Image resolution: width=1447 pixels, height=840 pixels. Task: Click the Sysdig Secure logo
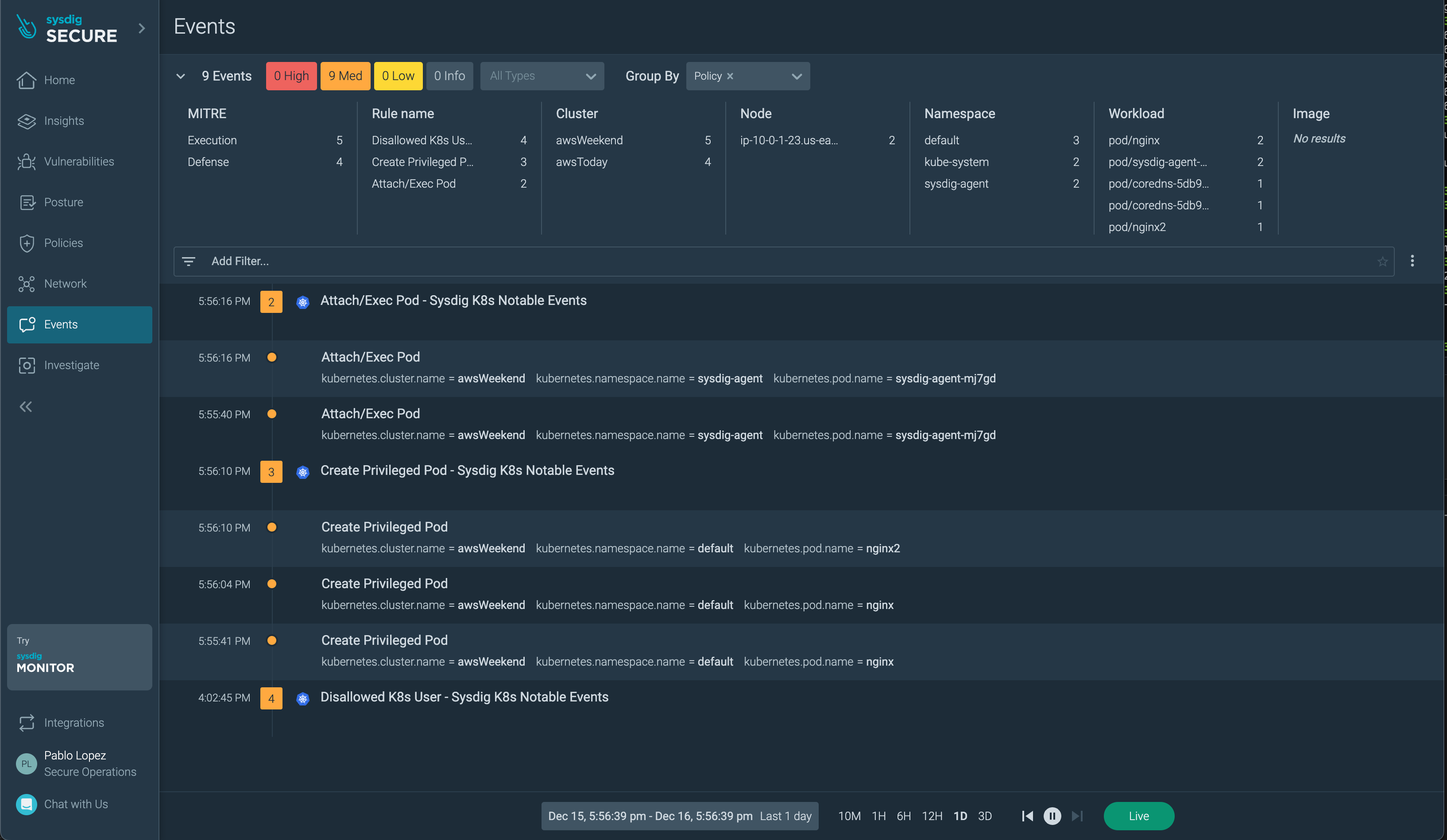[66, 29]
